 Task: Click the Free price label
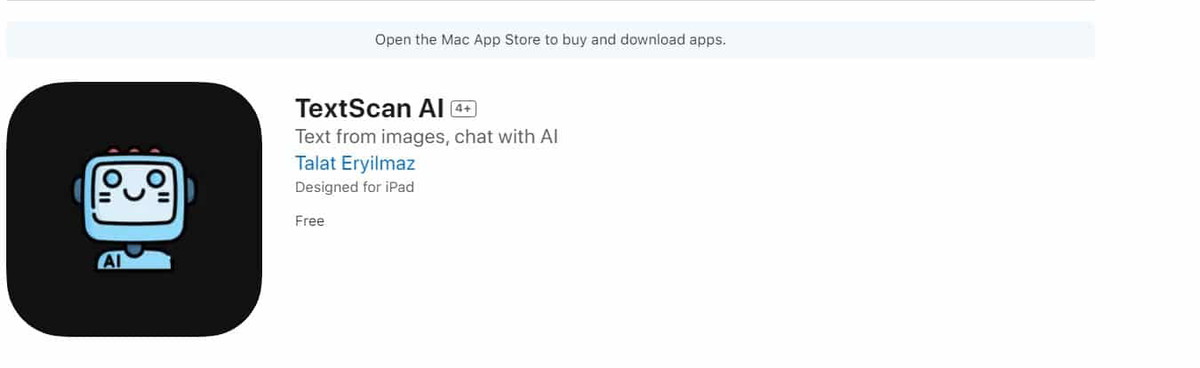coord(309,221)
